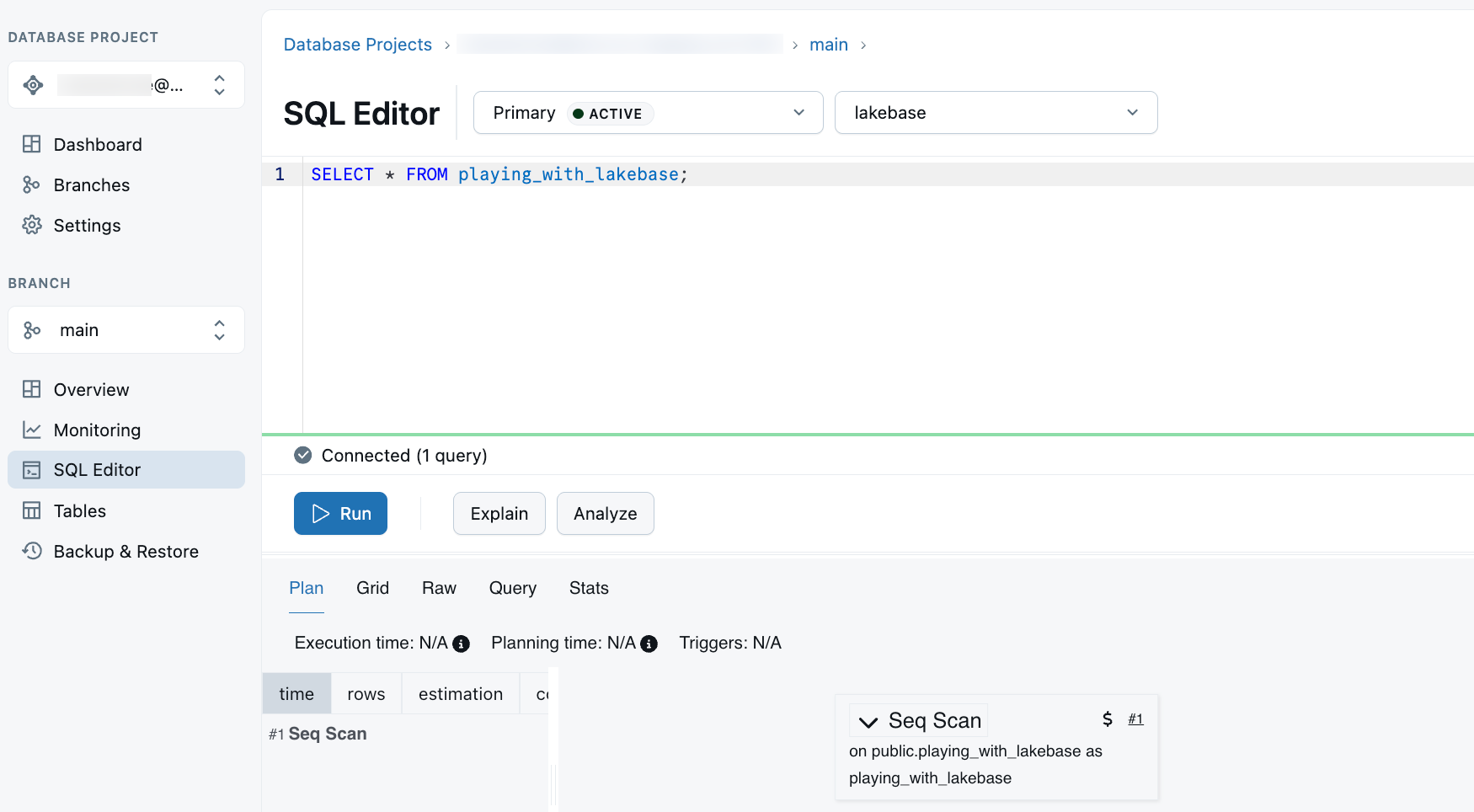Viewport: 1474px width, 812px height.
Task: Open the Tables view icon
Action: tap(32, 510)
